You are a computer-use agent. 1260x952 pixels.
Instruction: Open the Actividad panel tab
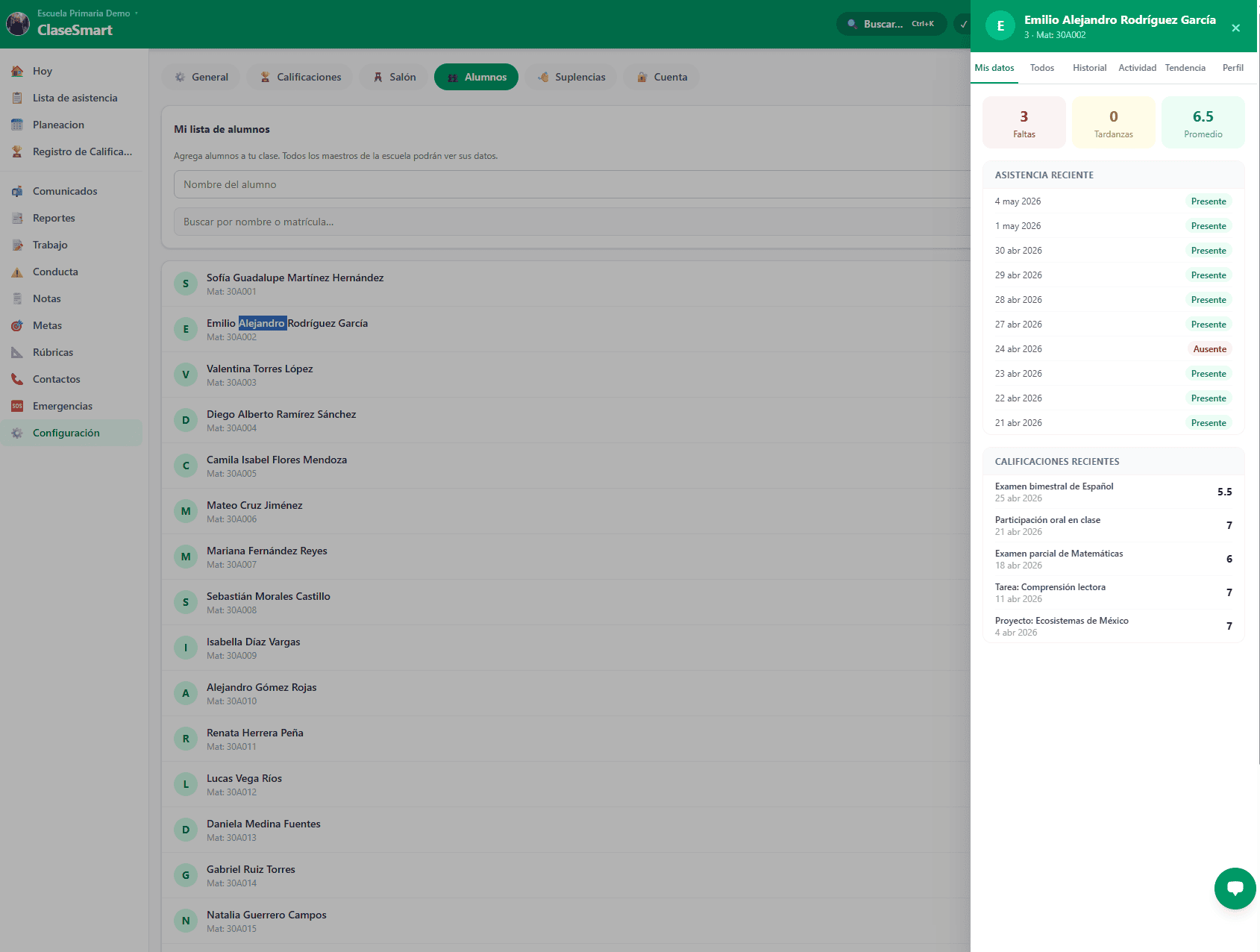(x=1137, y=68)
